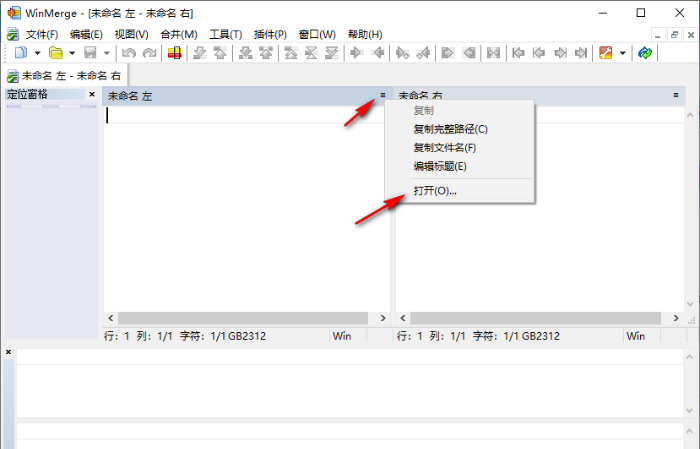Click the right pane header menu icon
Viewport: 700px width, 449px height.
coord(676,95)
